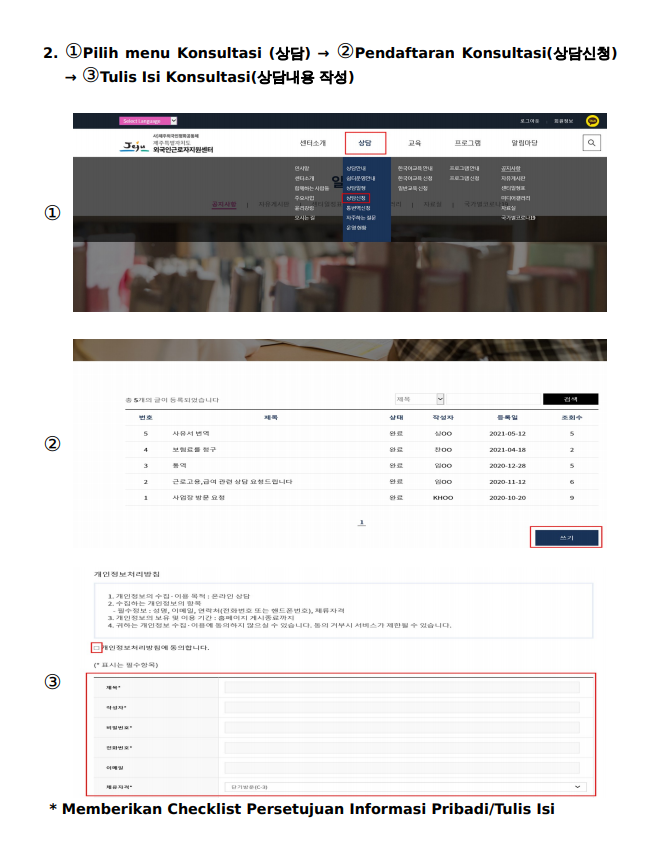Click the magnifier search icon in header
Image resolution: width=664 pixels, height=860 pixels.
pos(593,143)
